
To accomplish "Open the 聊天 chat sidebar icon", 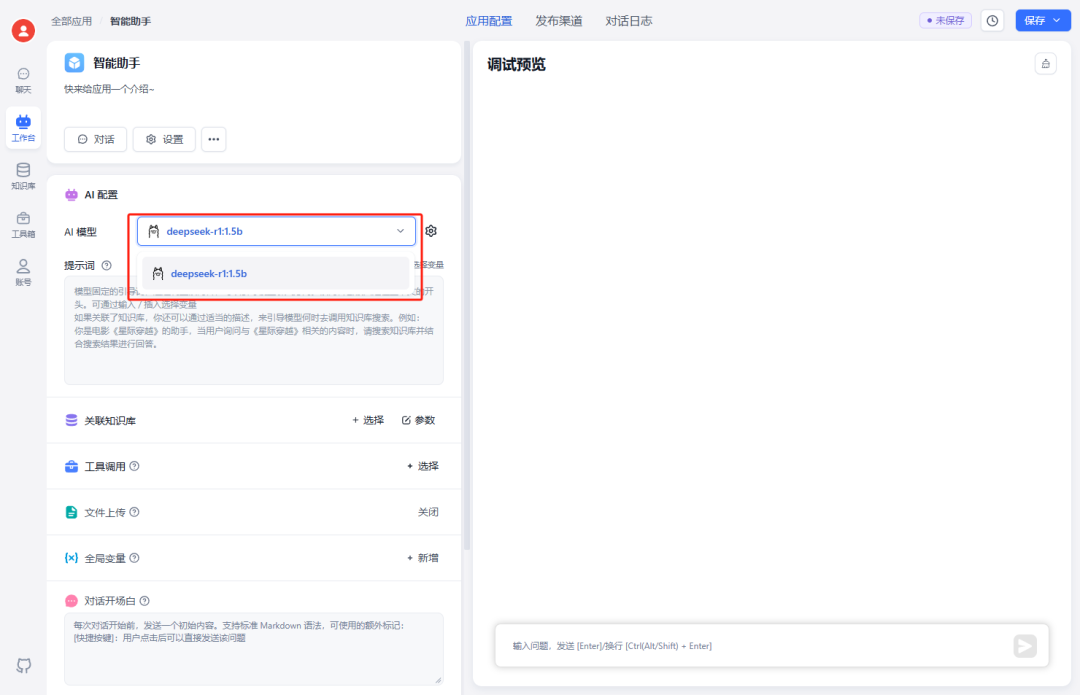I will (23, 79).
